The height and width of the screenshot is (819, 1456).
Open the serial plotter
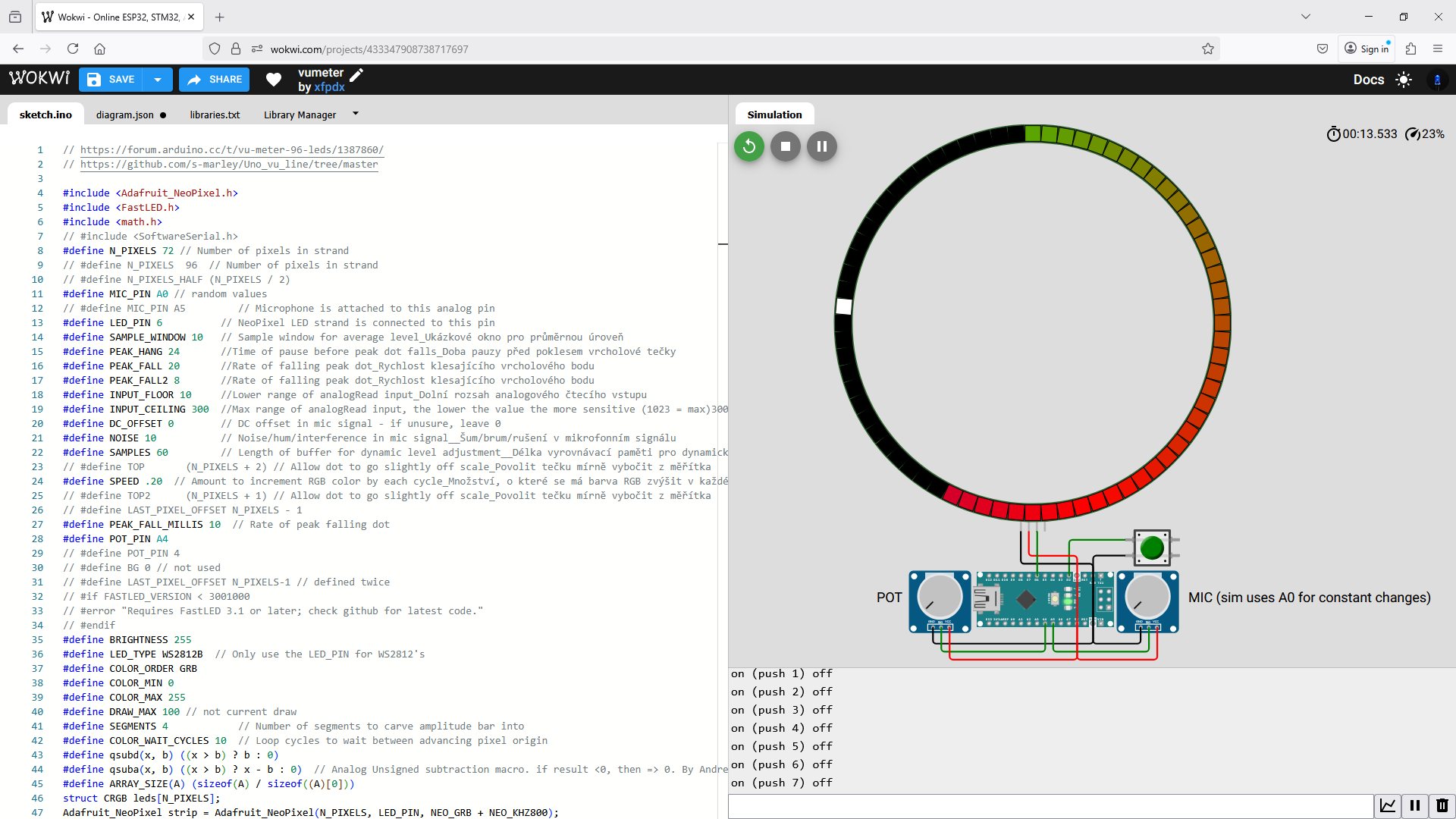tap(1389, 806)
